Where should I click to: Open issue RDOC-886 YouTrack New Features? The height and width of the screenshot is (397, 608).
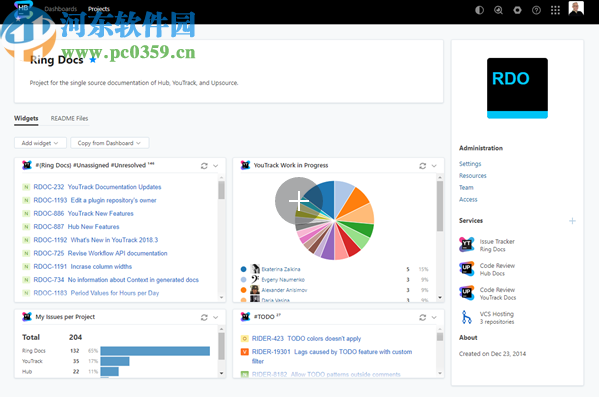pyautogui.click(x=83, y=213)
